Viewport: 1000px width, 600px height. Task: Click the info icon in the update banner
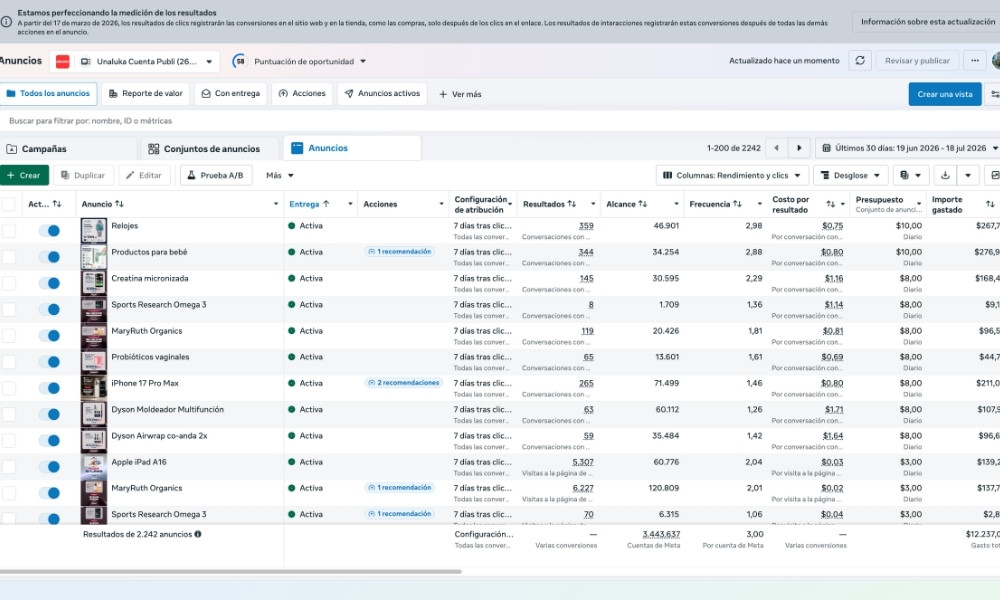[x=6, y=22]
